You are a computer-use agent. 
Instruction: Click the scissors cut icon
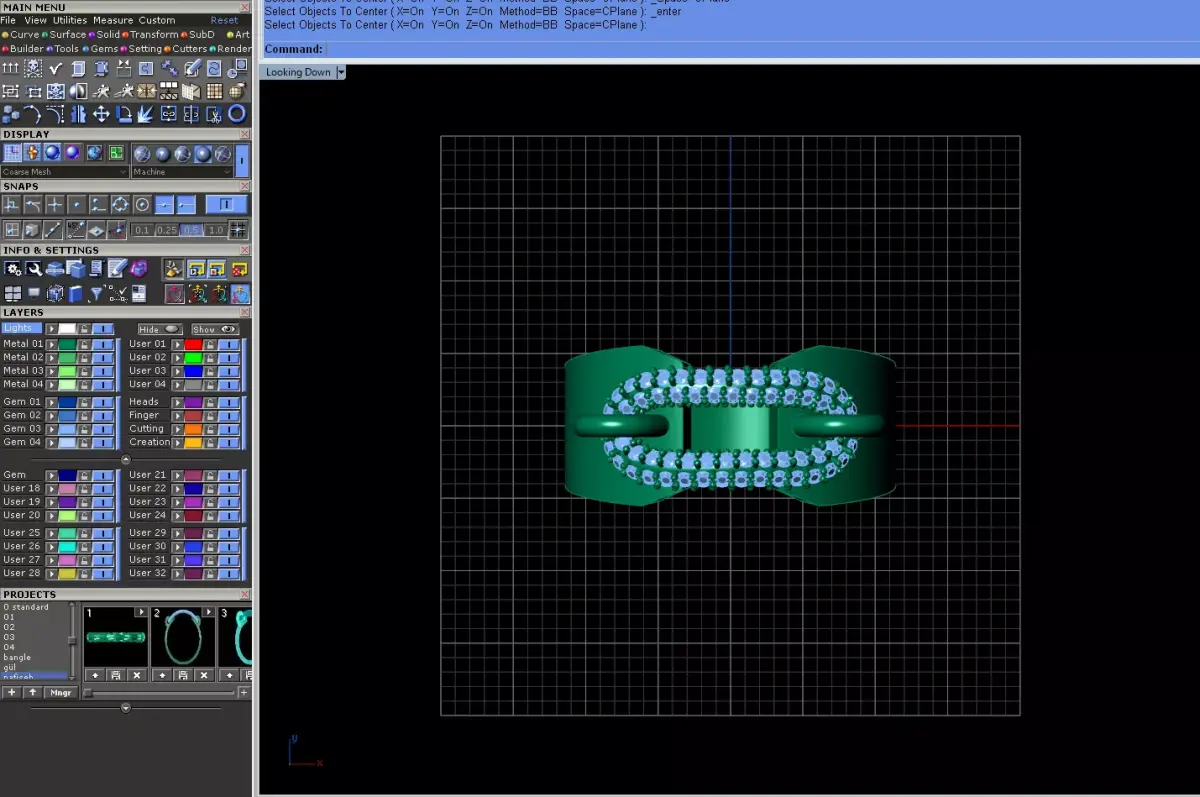click(x=214, y=114)
